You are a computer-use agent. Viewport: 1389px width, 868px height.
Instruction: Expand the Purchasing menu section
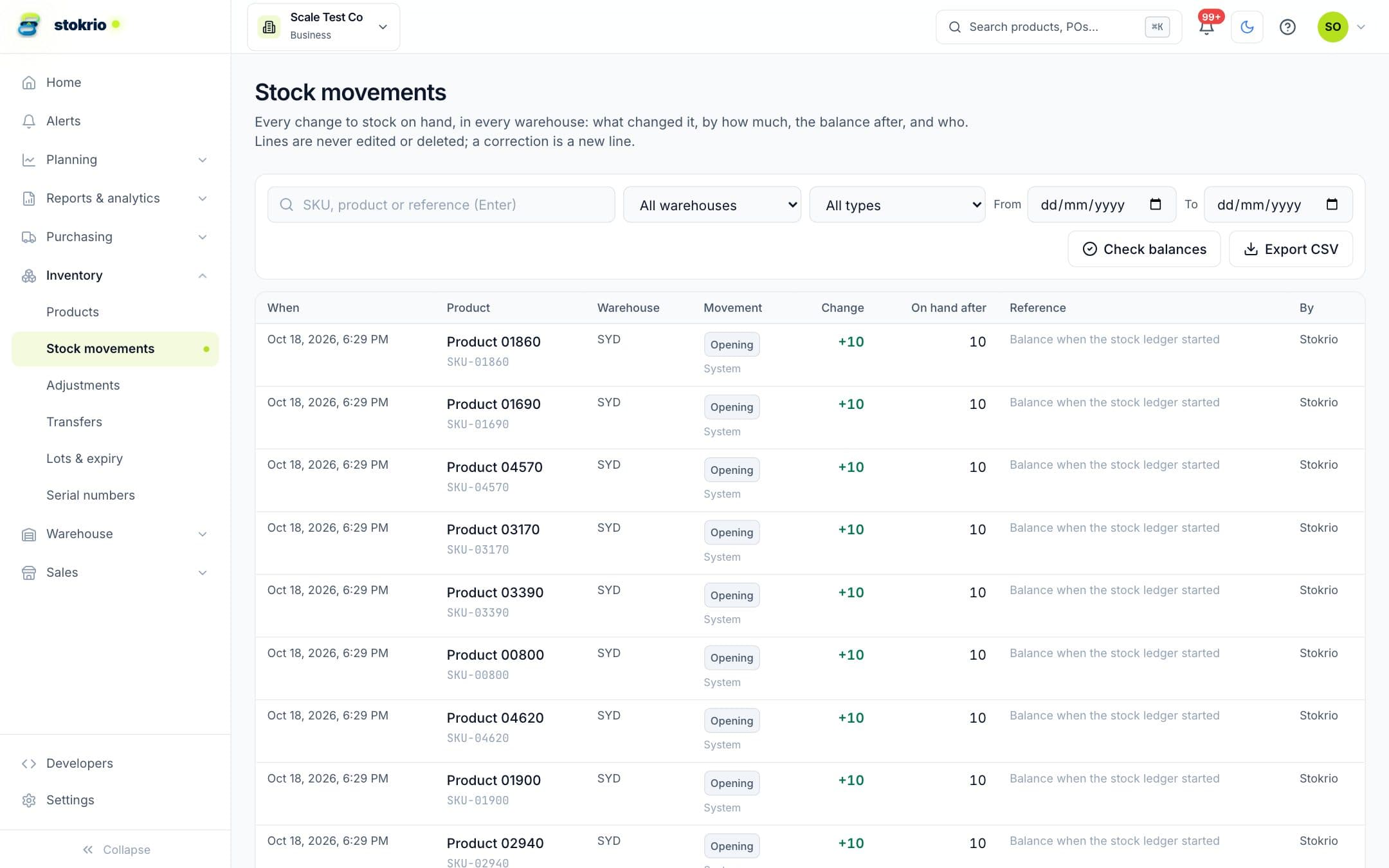[116, 237]
